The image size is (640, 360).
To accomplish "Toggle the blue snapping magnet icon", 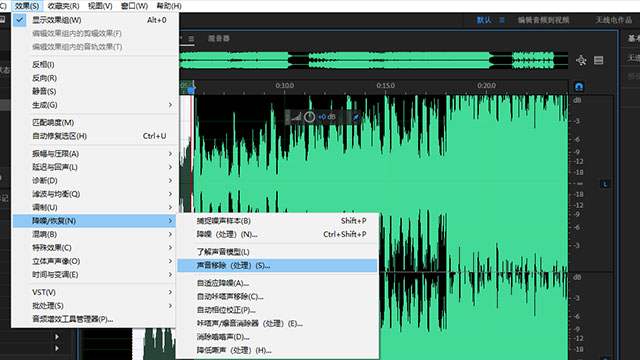I will pos(579,87).
